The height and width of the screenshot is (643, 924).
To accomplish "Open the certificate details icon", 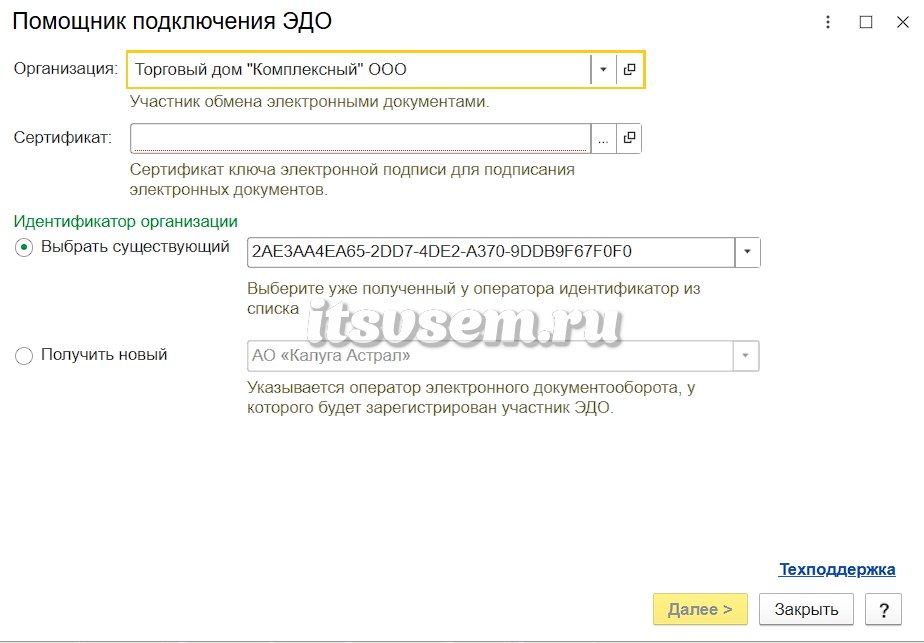I will (629, 138).
